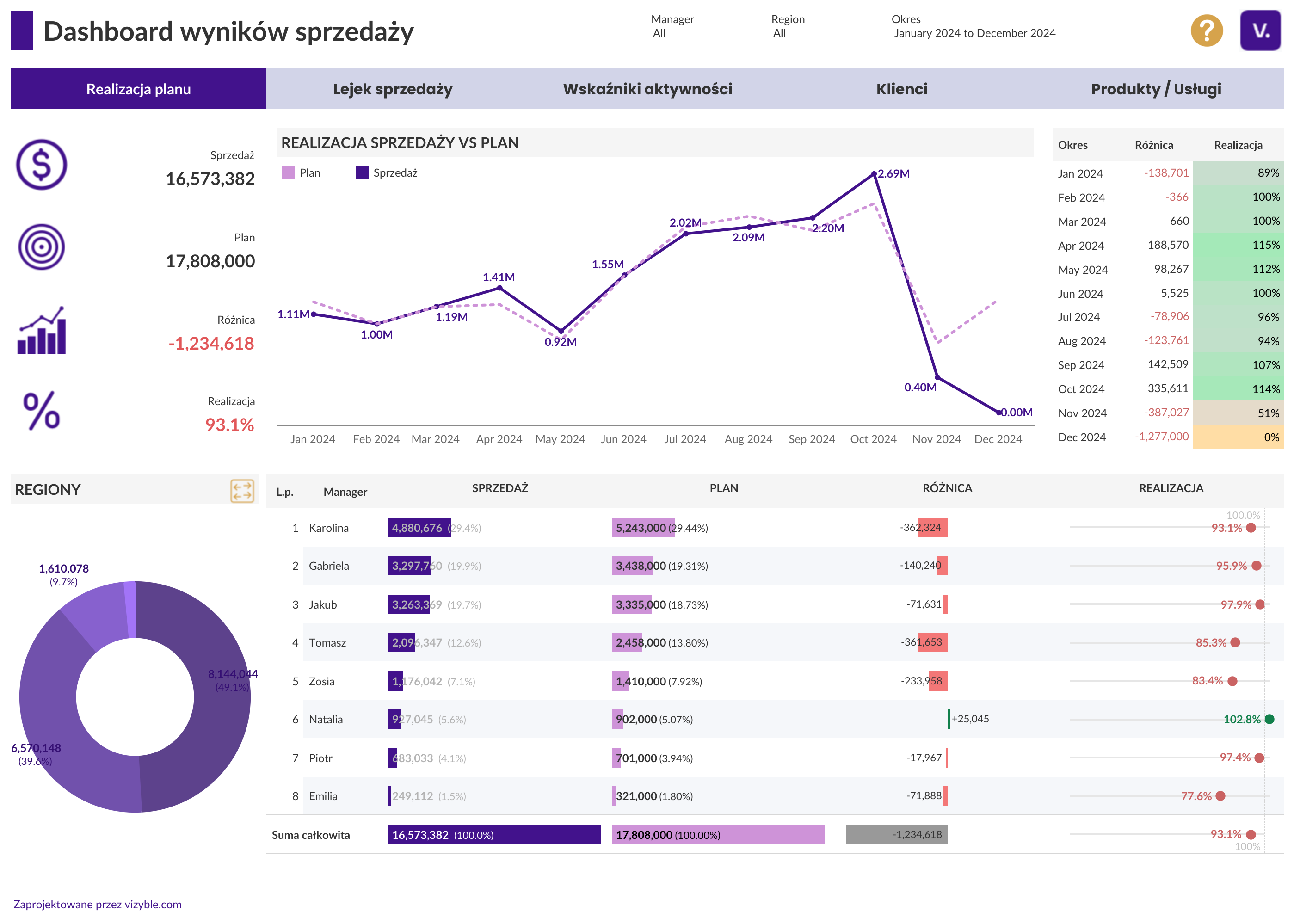
Task: Follow the Zaprojektowane przez vizyble.com link
Action: [97, 904]
